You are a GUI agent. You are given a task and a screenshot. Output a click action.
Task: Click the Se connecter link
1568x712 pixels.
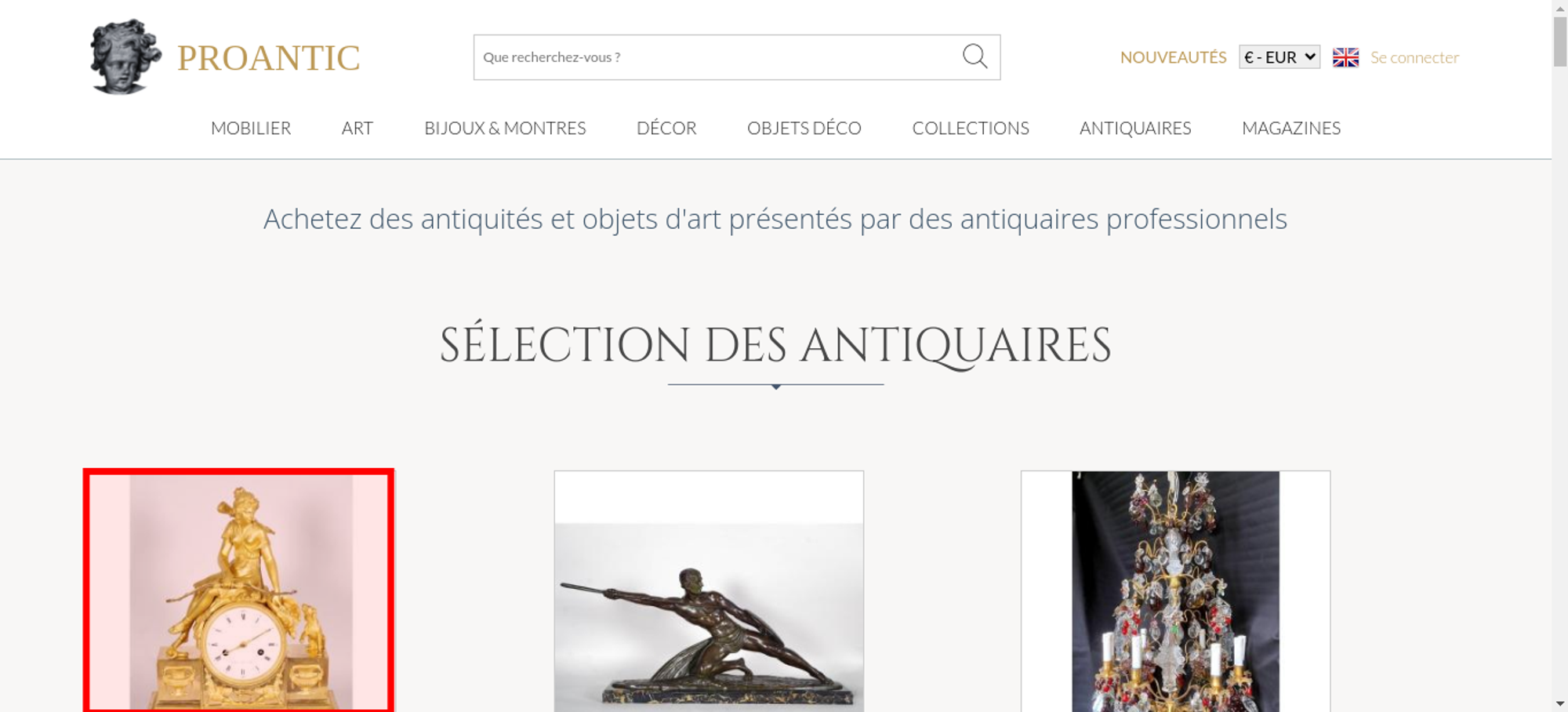coord(1414,57)
